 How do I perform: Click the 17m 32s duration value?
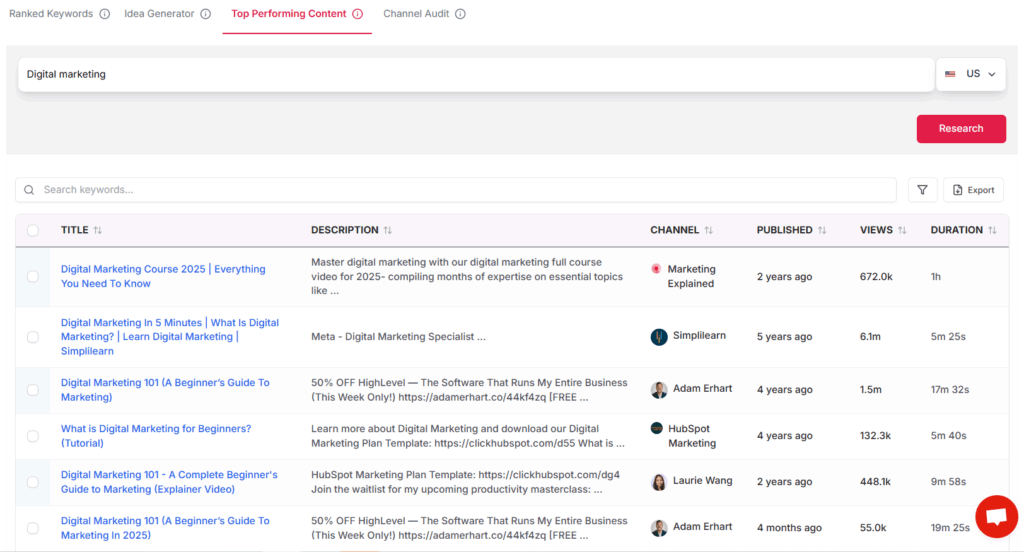(950, 390)
